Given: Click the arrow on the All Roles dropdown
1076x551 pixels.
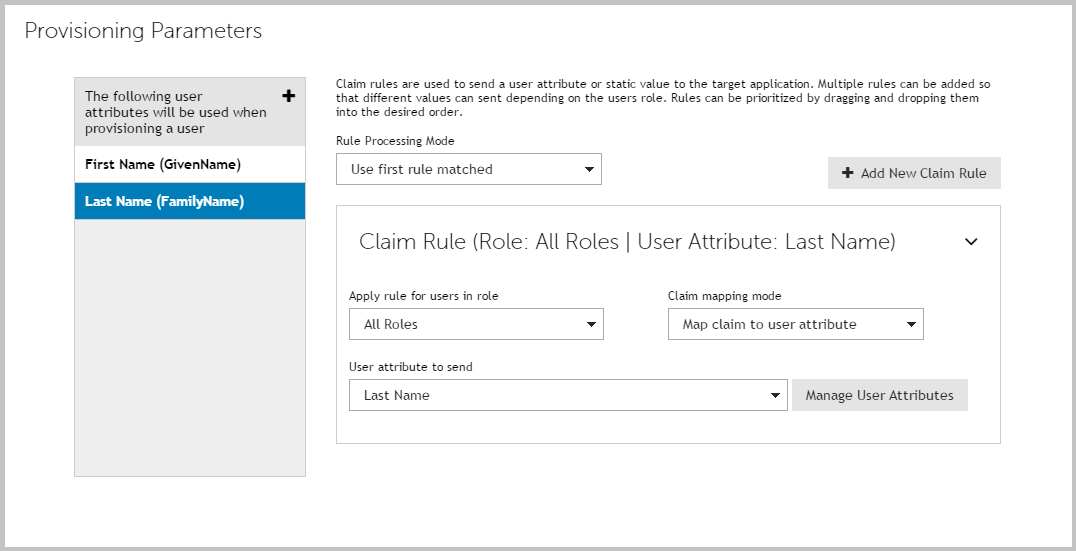Looking at the screenshot, I should (x=590, y=324).
